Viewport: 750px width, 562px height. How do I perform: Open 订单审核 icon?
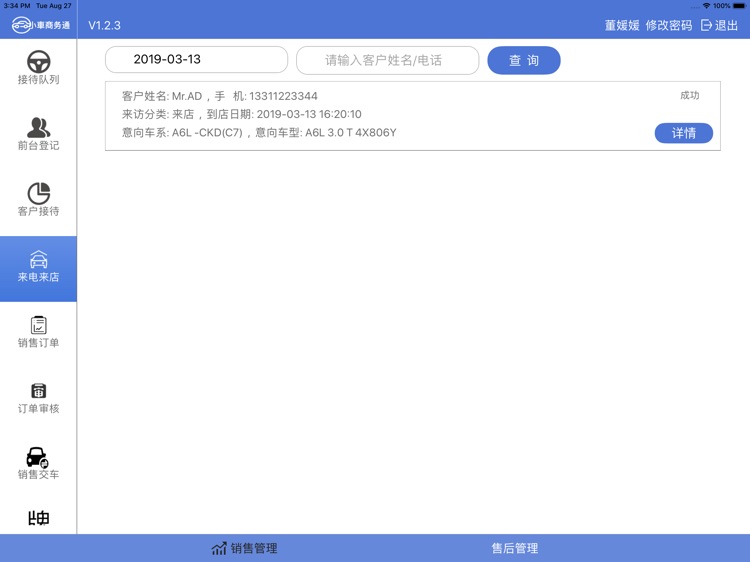(38, 391)
